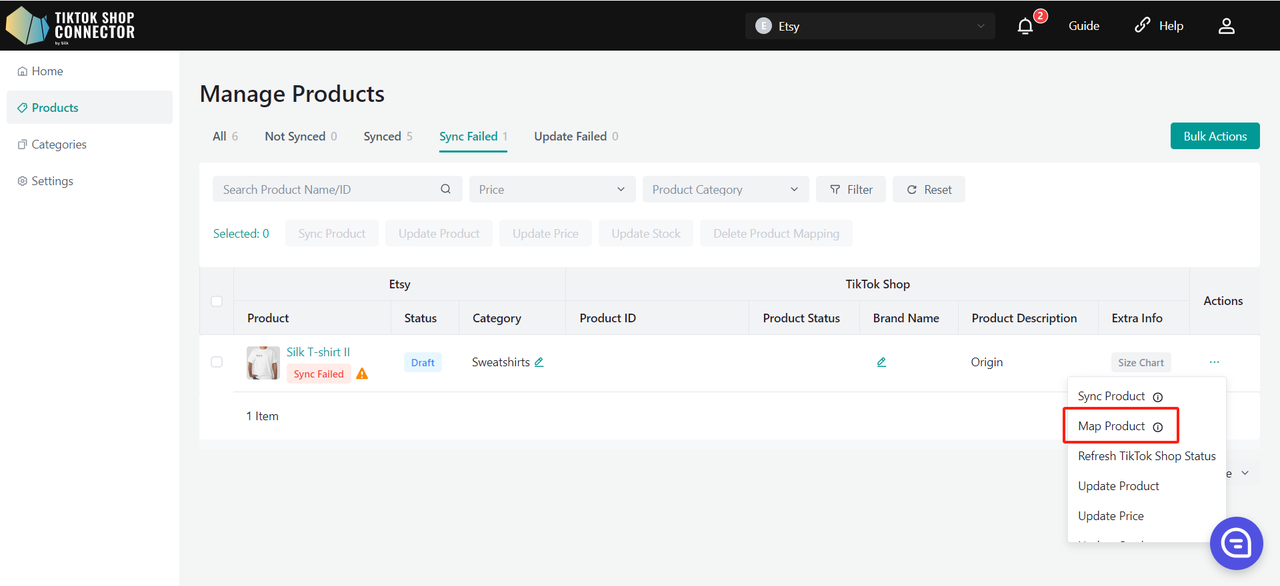Screen dimensions: 1280x586
Task: Click the red Sync Failed badge under the product
Action: (319, 374)
